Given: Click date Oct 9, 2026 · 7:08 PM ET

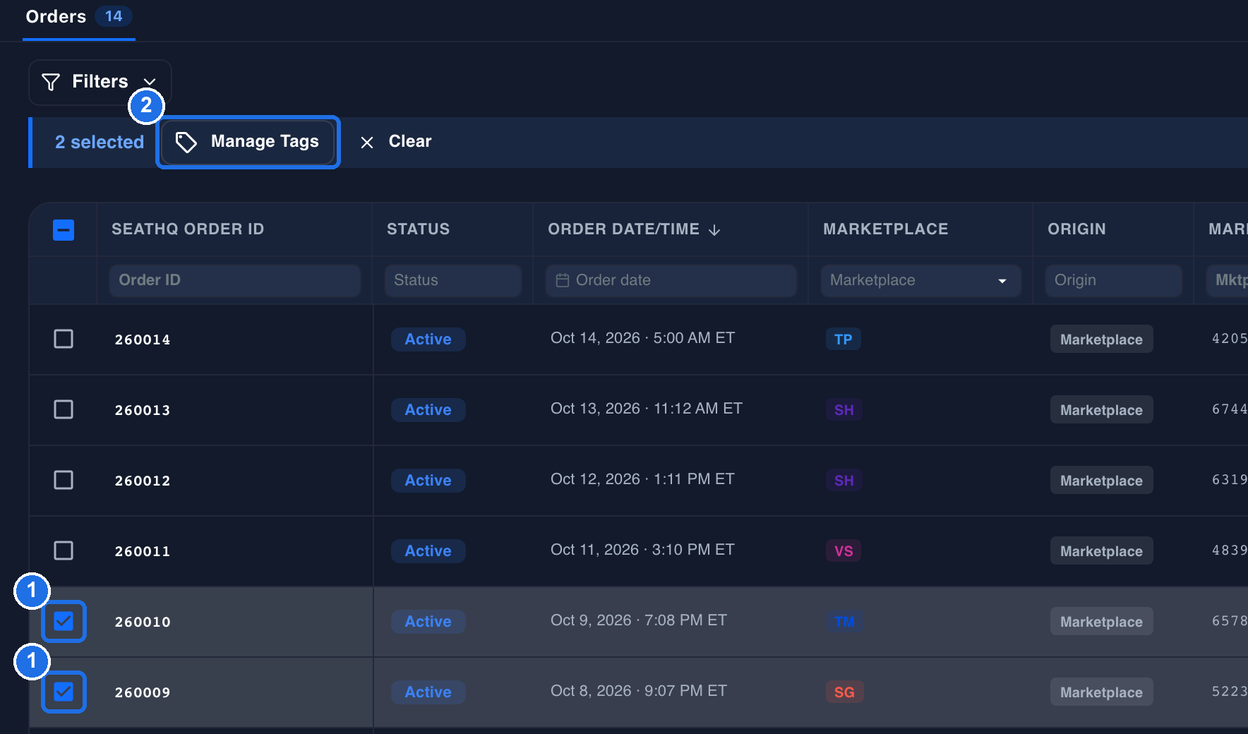Looking at the screenshot, I should (638, 620).
